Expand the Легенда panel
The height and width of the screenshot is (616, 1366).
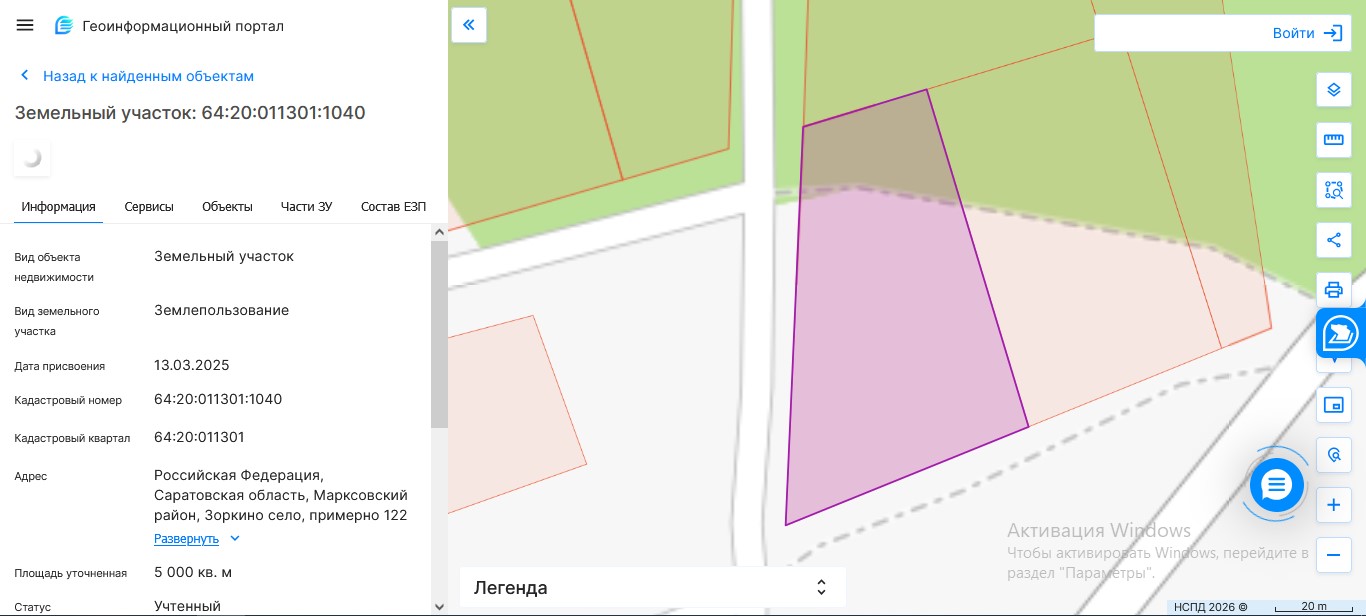tap(652, 587)
